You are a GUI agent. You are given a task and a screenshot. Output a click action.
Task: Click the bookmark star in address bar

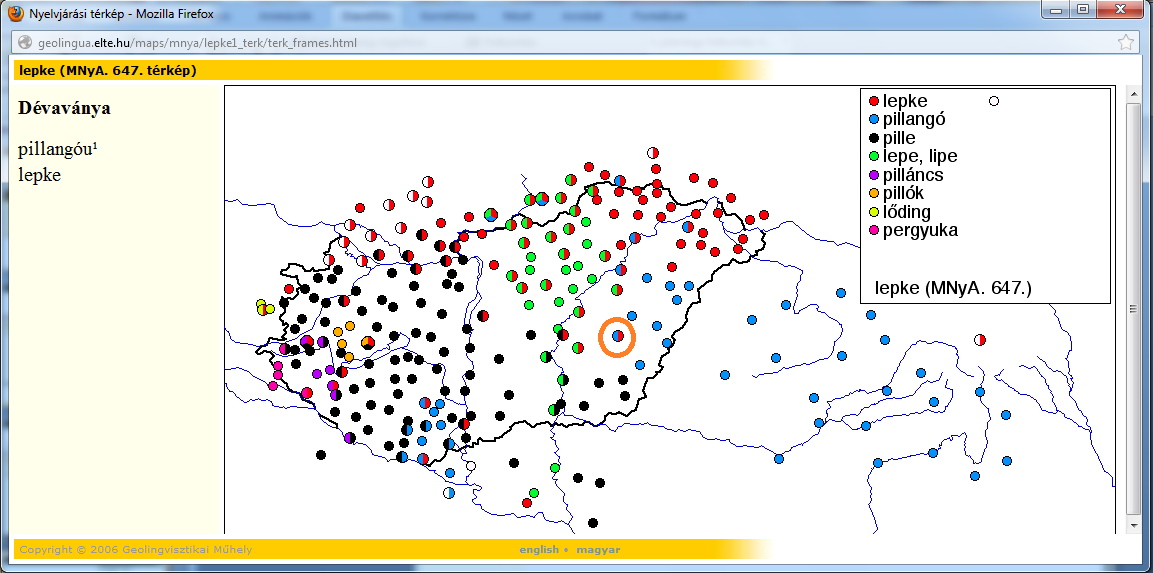1125,42
